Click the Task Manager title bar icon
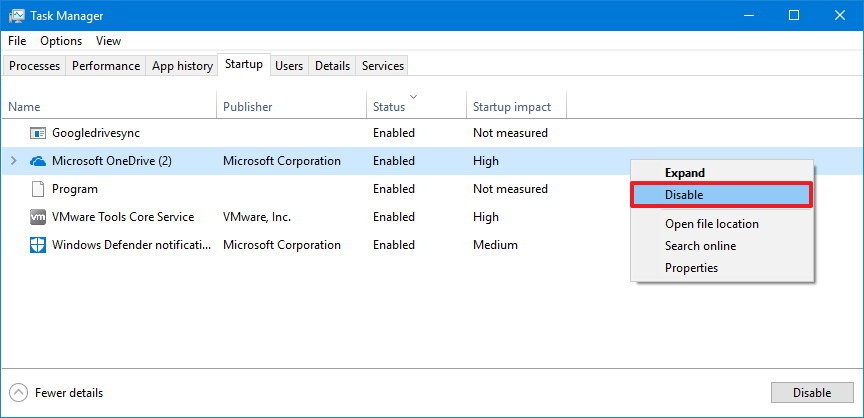This screenshot has width=864, height=418. pyautogui.click(x=17, y=15)
